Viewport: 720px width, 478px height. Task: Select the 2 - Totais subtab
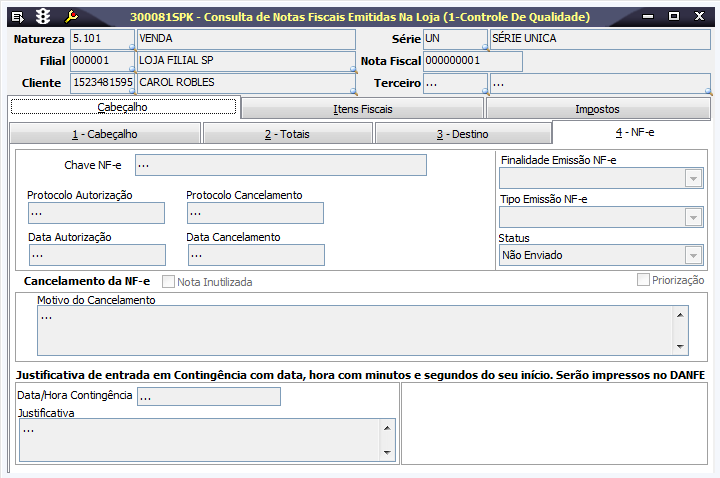tap(288, 134)
